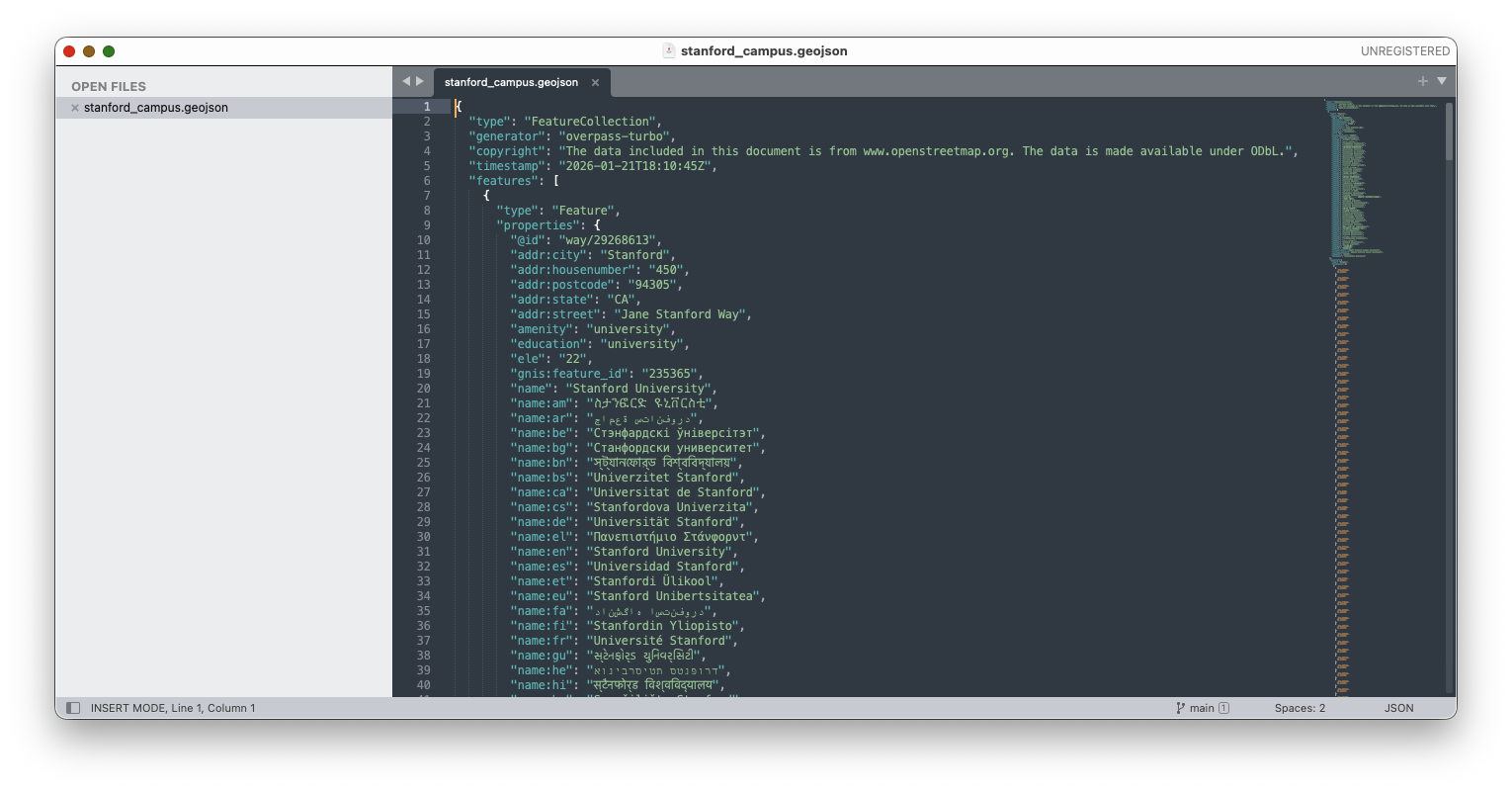The height and width of the screenshot is (792, 1512).
Task: Open the tab overflow dropdown arrow at top right
Action: click(x=1441, y=81)
